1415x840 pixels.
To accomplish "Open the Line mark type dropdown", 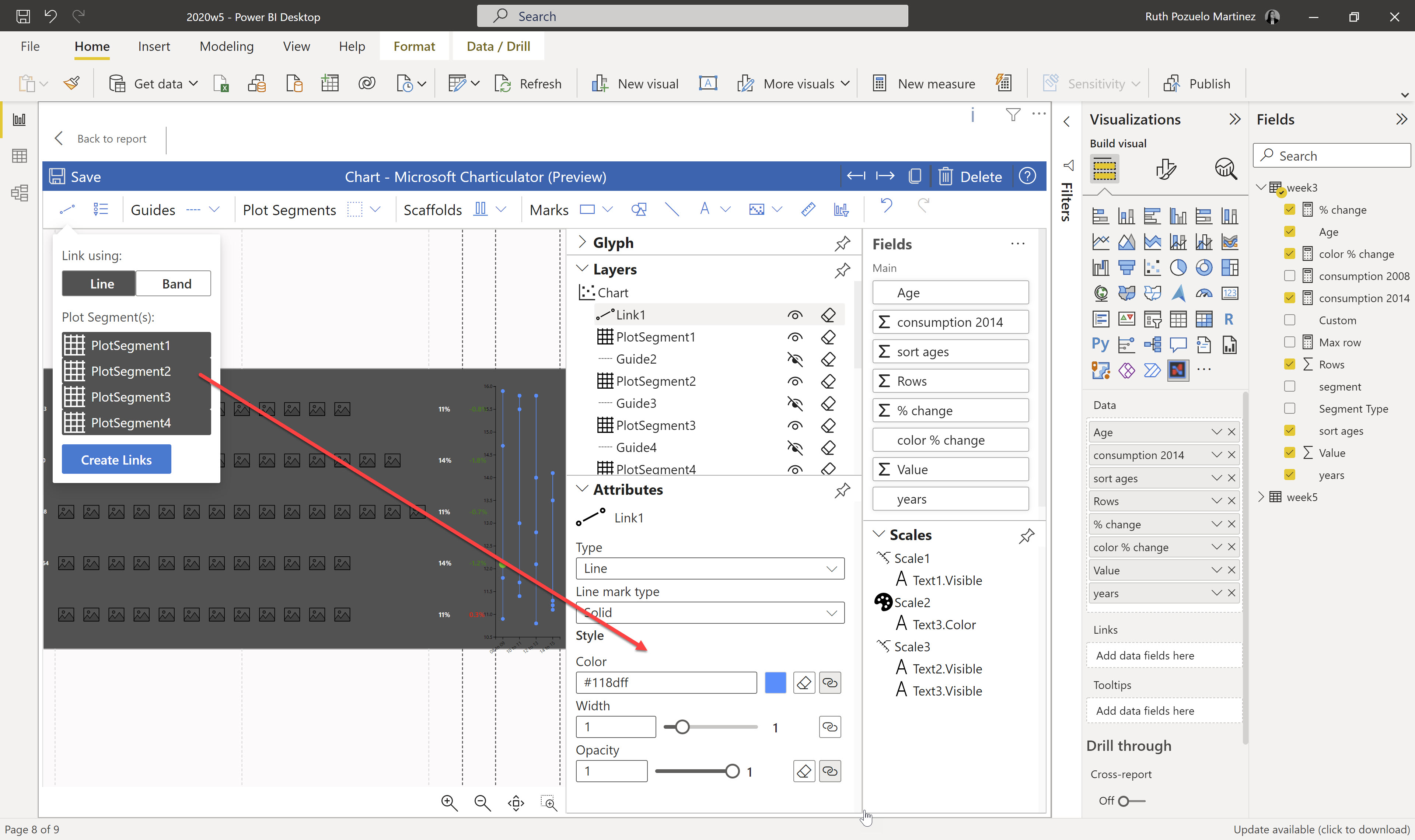I will 710,612.
